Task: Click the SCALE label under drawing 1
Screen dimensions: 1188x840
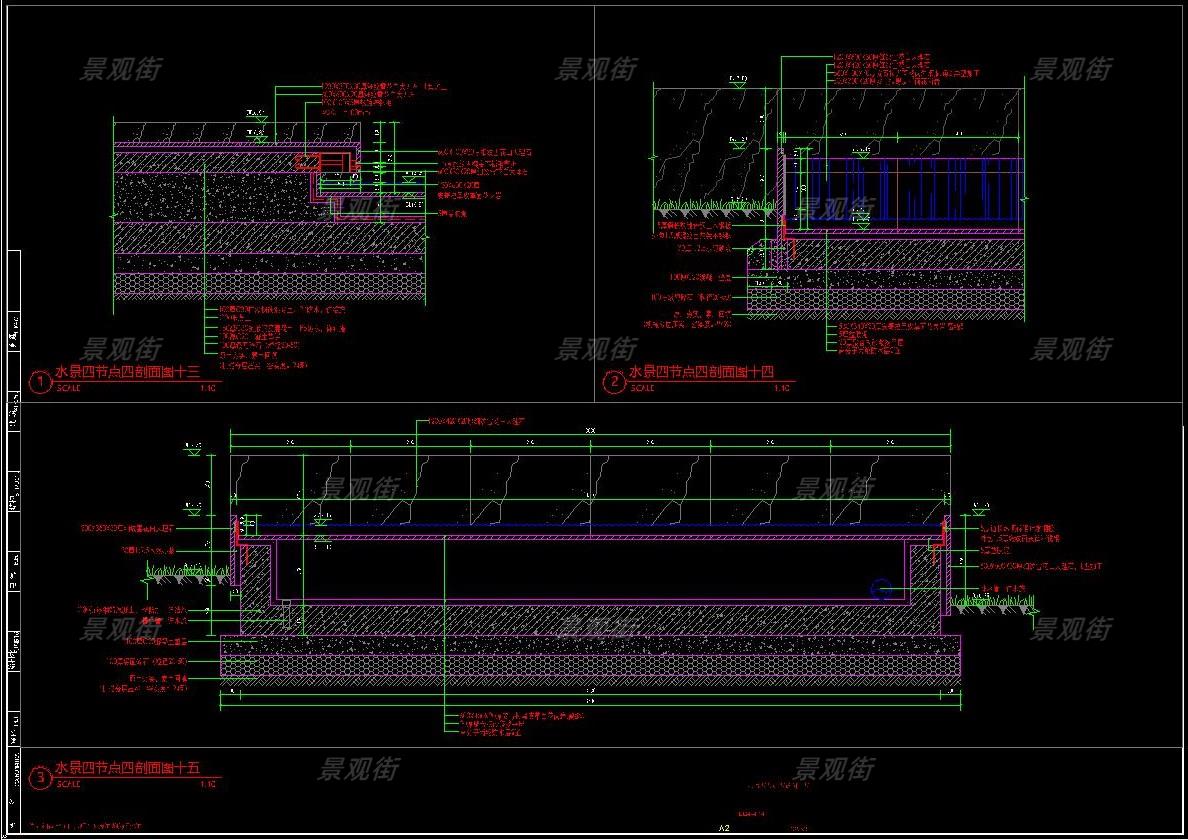Action: (69, 387)
